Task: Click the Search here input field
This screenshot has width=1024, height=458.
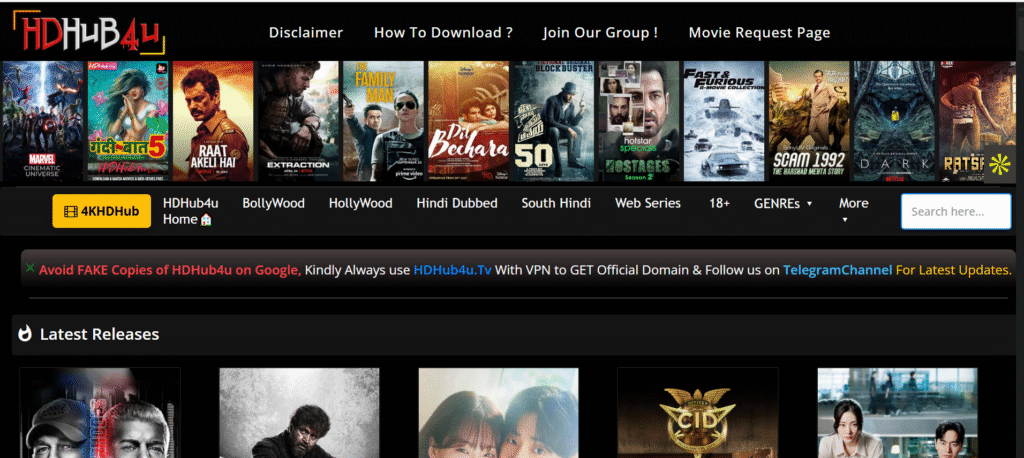Action: click(955, 212)
